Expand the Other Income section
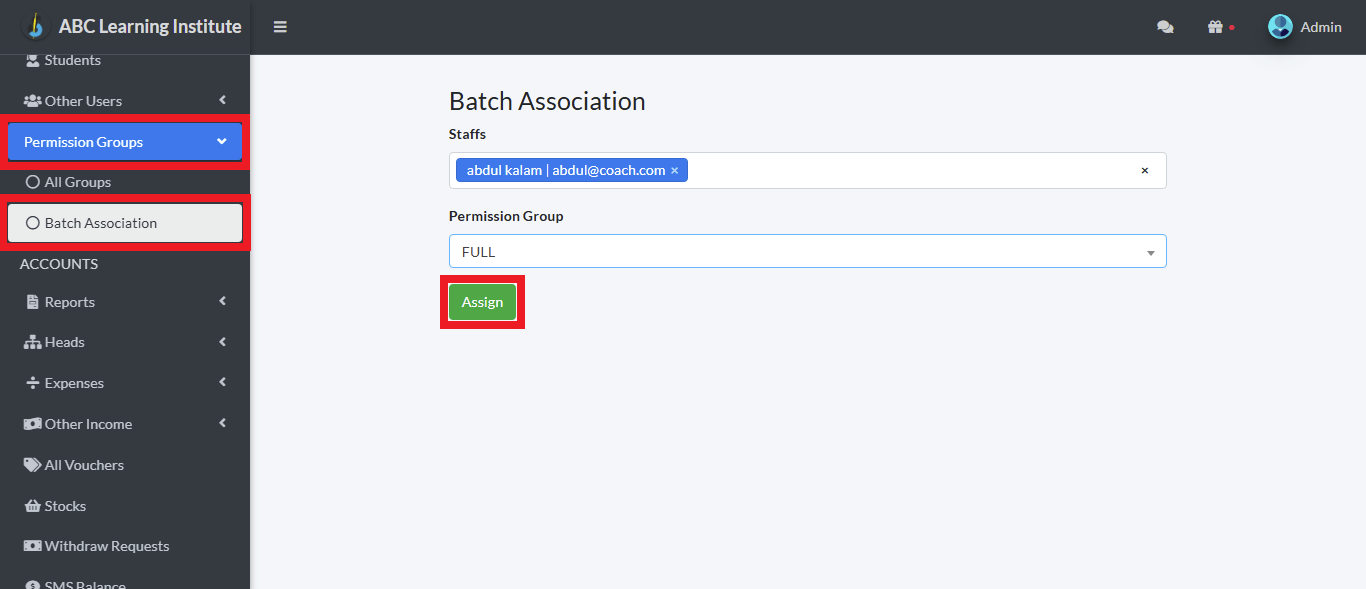This screenshot has width=1366, height=589. (x=33, y=423)
